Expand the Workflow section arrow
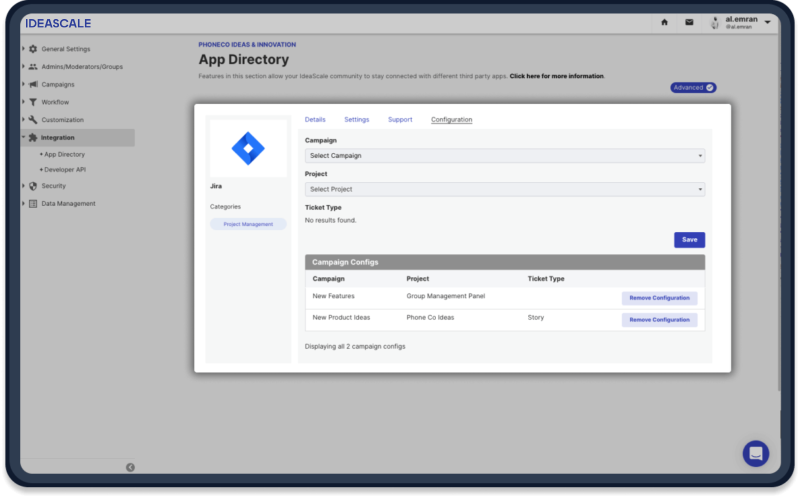 [23, 102]
